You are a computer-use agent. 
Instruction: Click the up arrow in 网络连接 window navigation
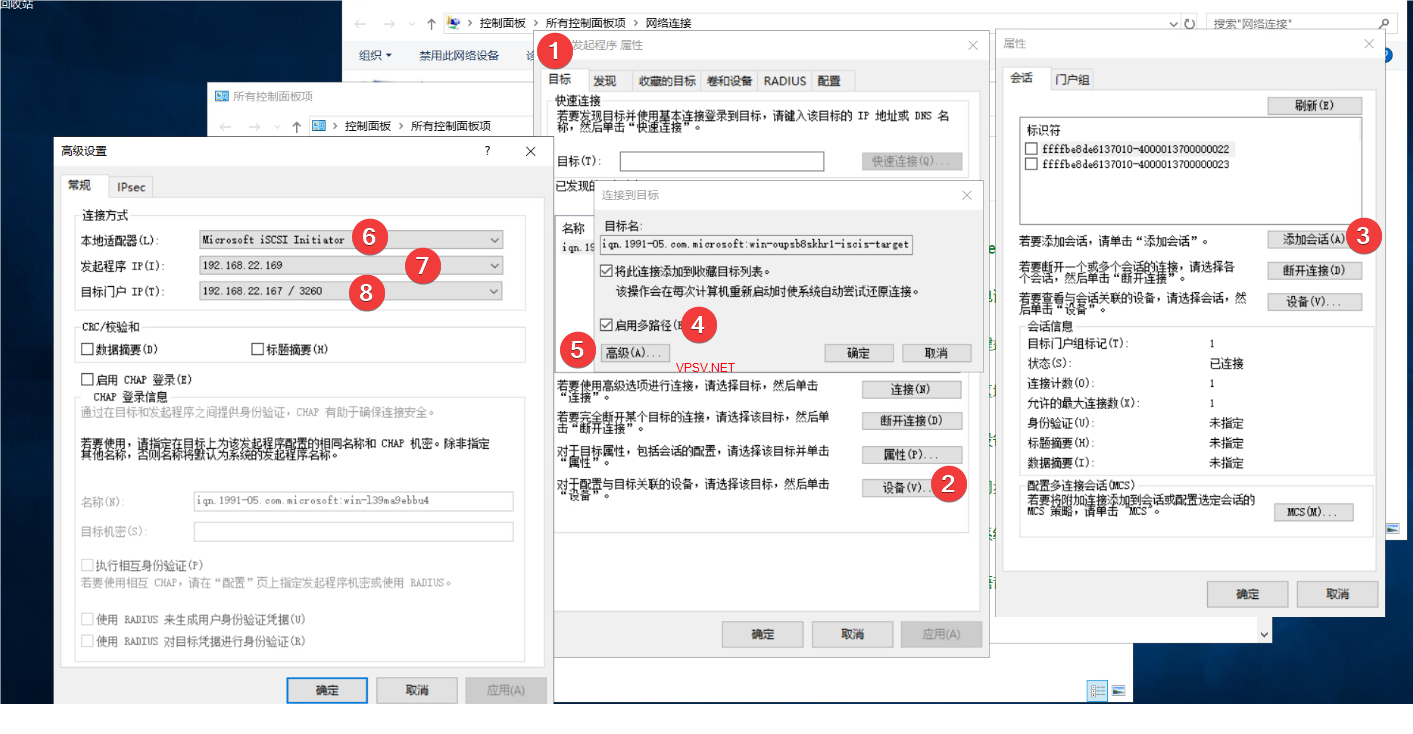click(x=431, y=23)
